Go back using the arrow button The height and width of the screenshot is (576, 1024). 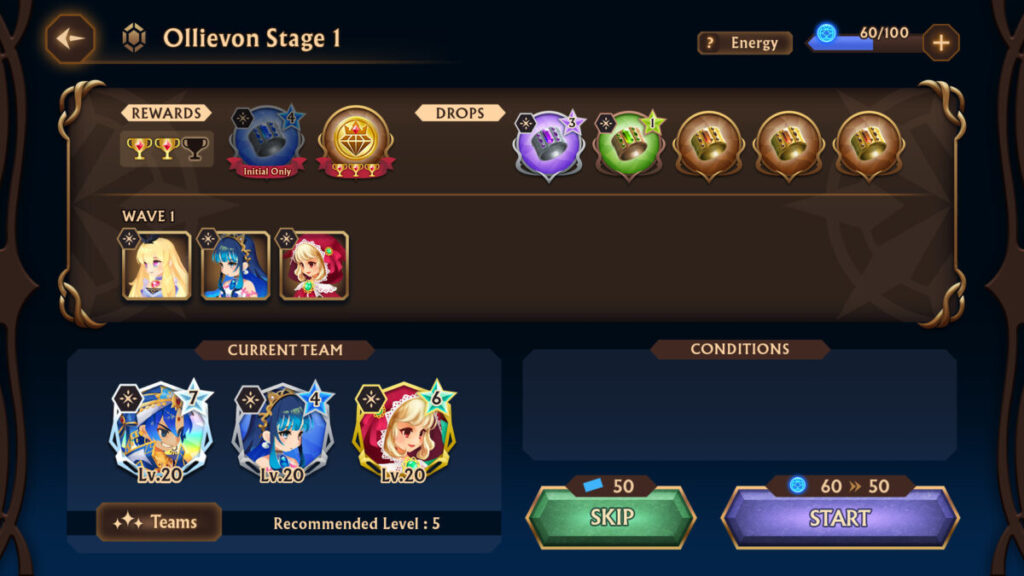70,39
